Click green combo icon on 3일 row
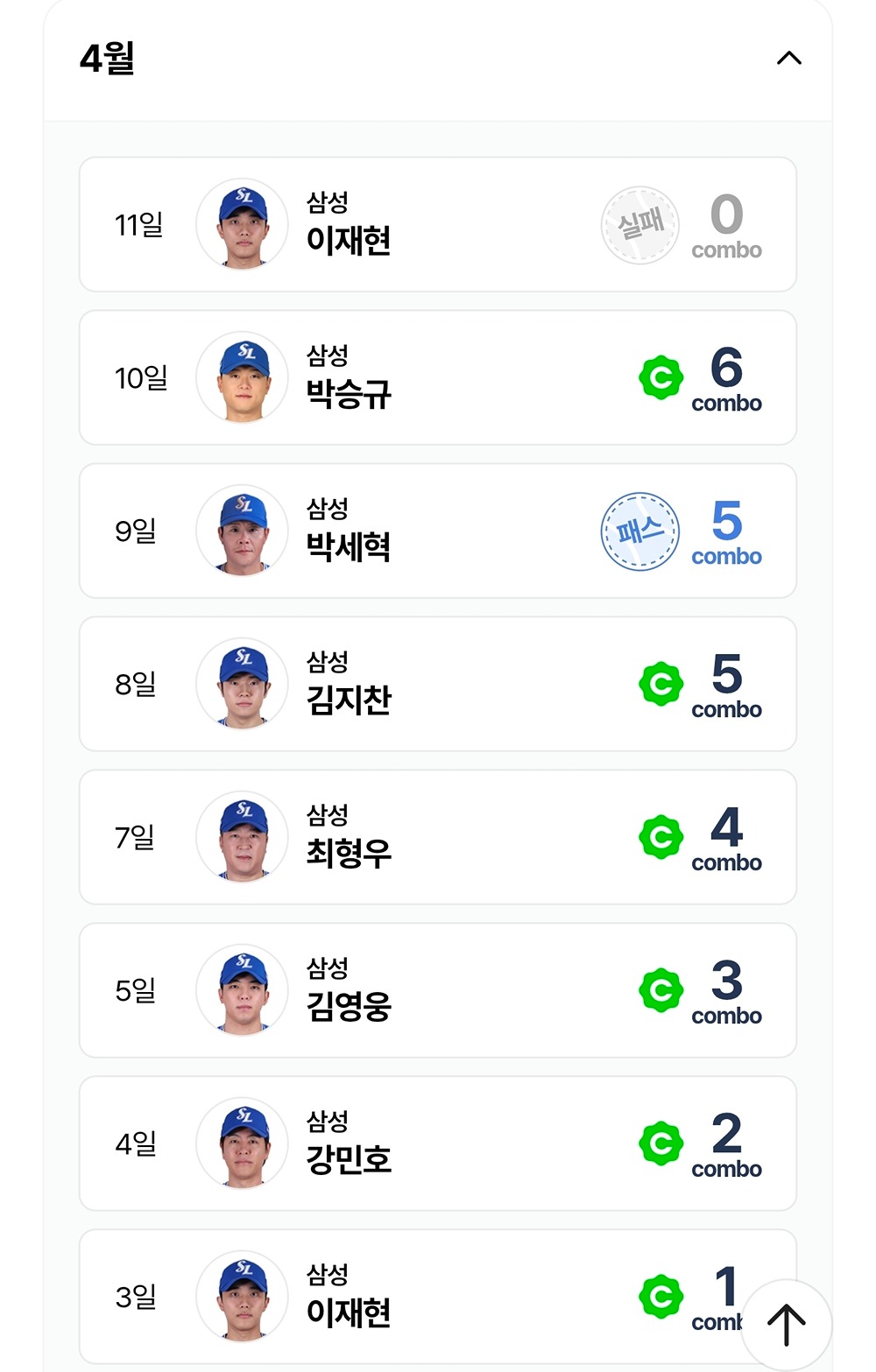This screenshot has height=1372, width=876. (661, 1297)
